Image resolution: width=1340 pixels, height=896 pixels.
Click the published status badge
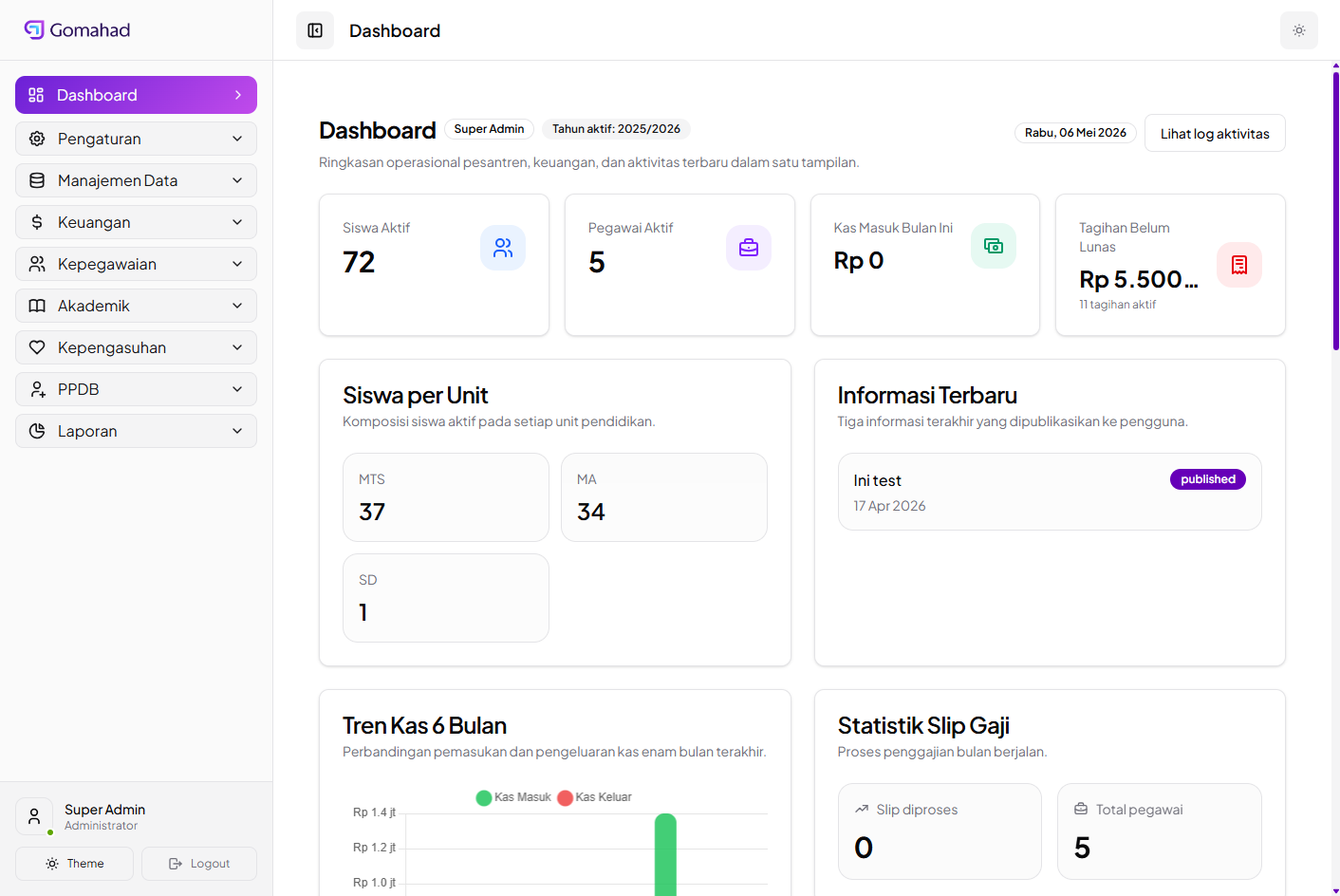pos(1208,479)
